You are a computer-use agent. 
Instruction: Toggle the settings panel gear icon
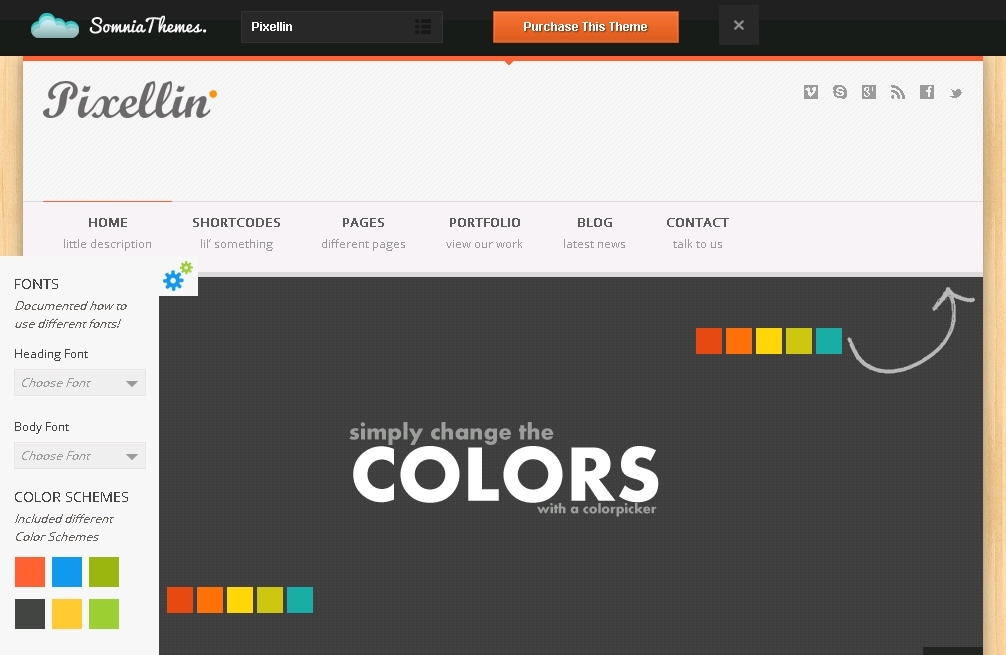coord(177,278)
